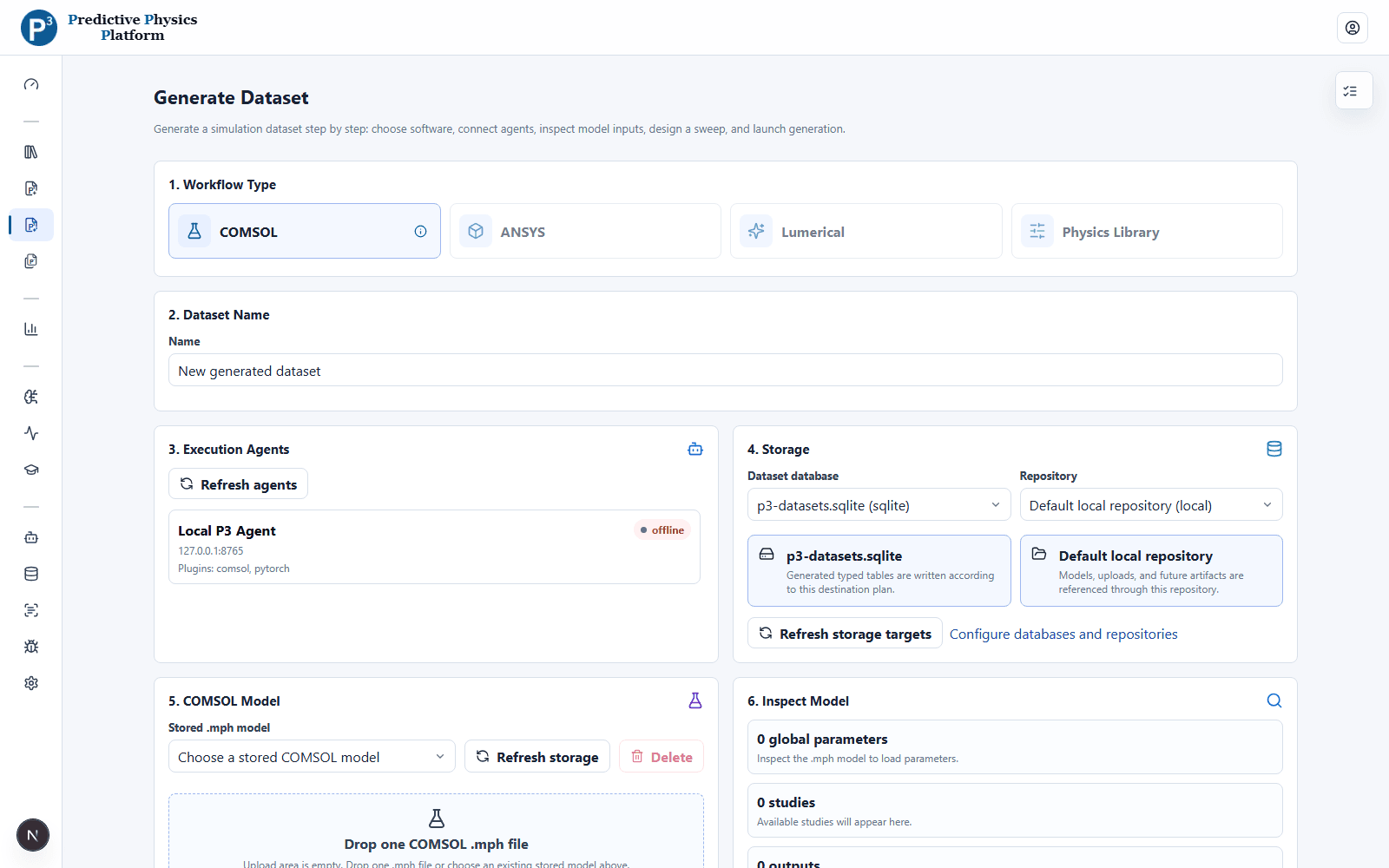Screen dimensions: 1389x868
Task: Expand the Choose a stored COMSOL model dropdown
Action: (x=312, y=757)
